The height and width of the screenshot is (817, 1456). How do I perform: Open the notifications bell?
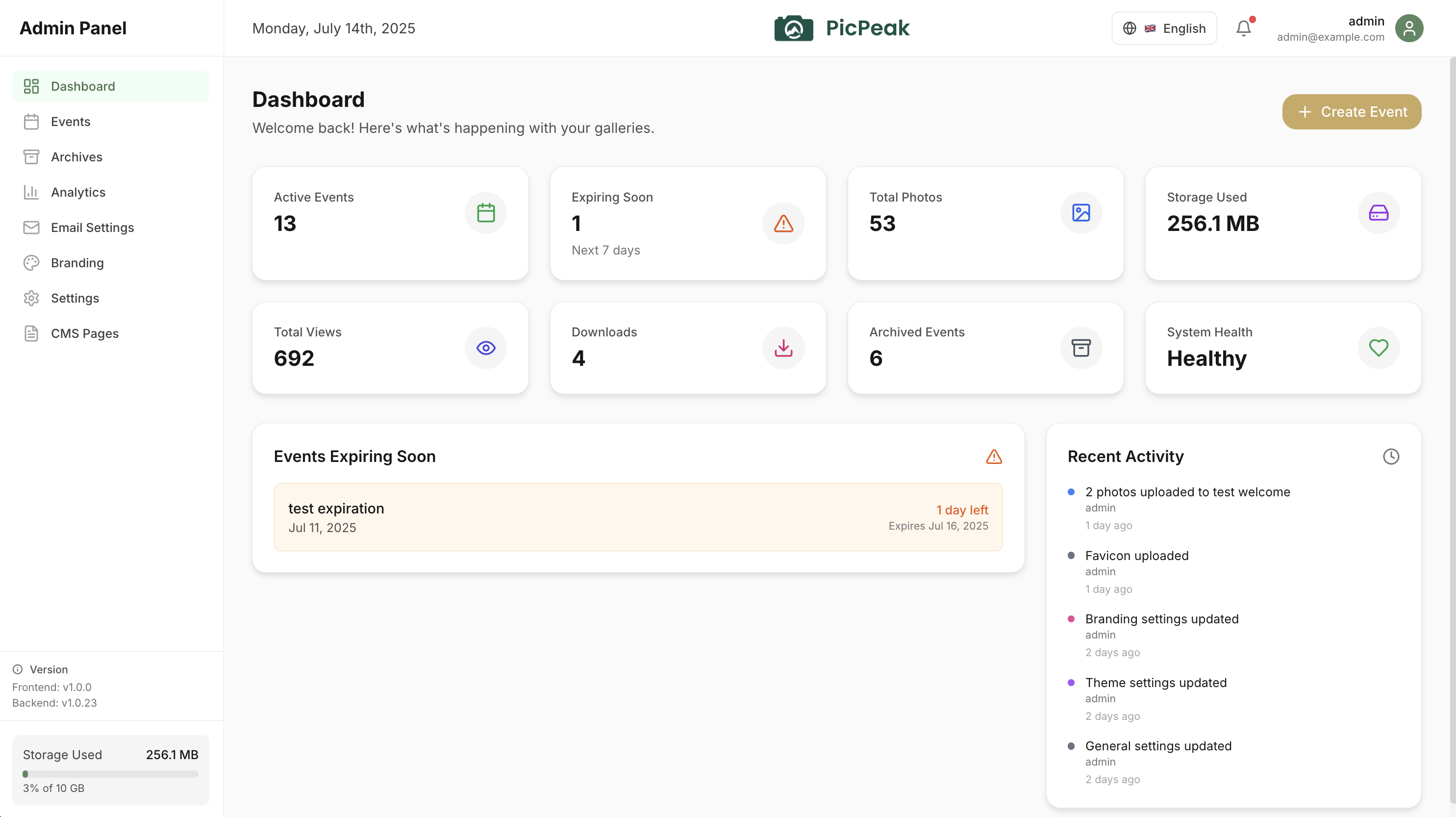coord(1243,28)
